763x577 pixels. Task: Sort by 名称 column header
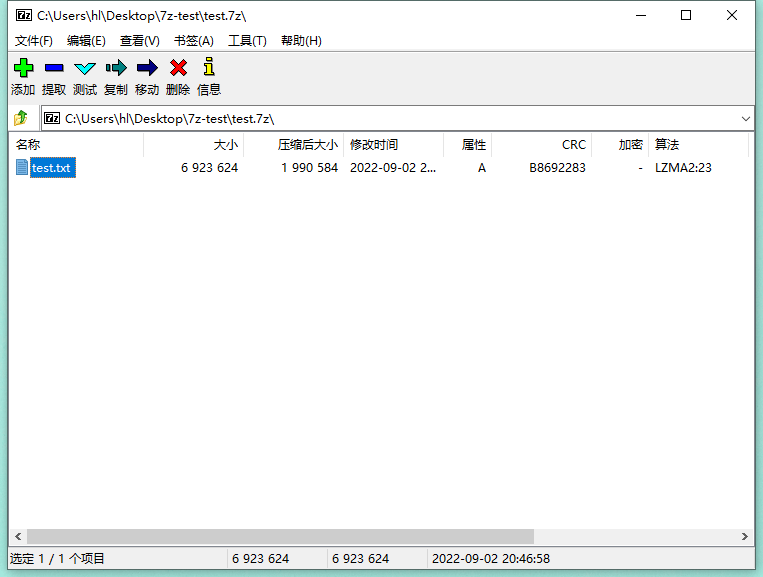76,144
